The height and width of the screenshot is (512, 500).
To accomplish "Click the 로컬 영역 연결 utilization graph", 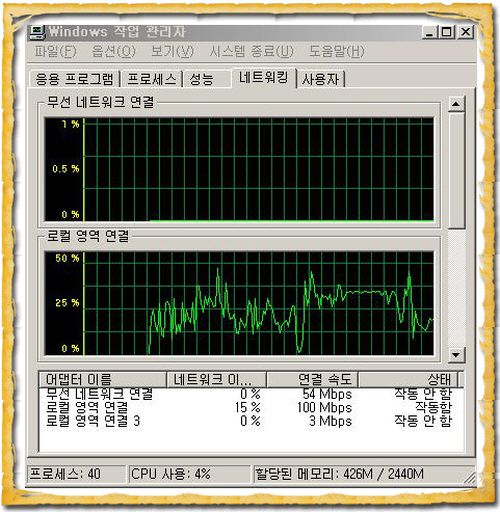I will (239, 303).
